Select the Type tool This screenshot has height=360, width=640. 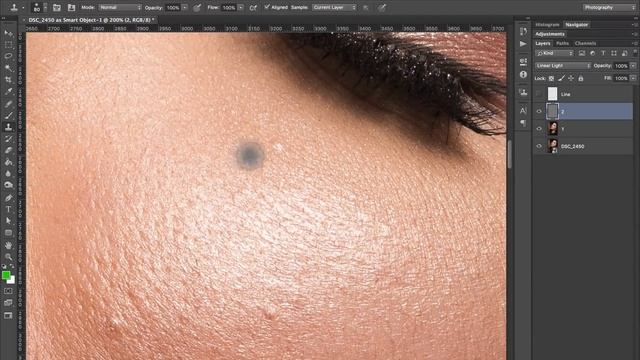[x=8, y=209]
